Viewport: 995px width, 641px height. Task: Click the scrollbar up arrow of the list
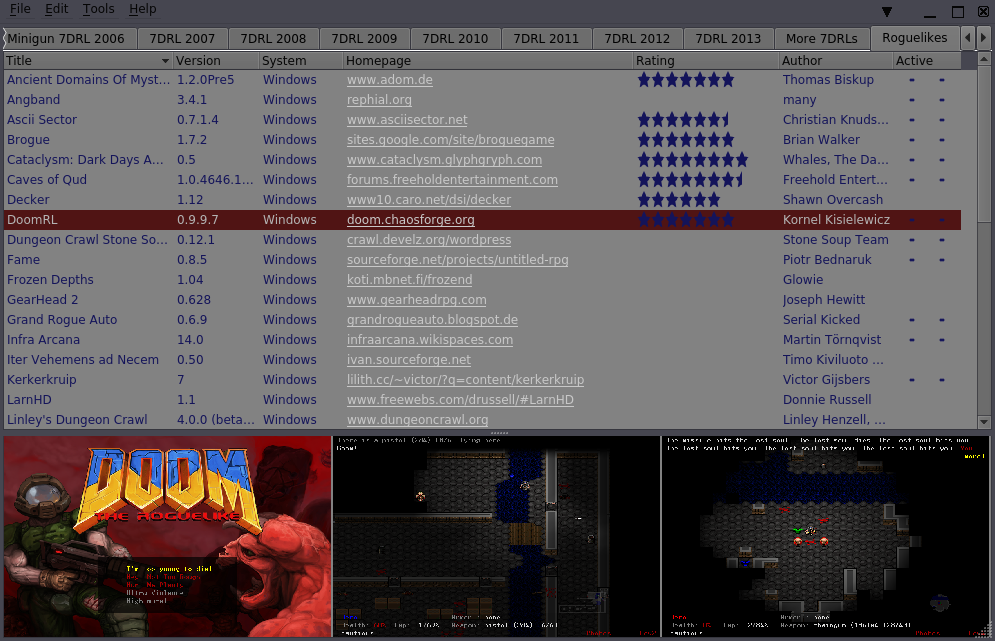[984, 59]
